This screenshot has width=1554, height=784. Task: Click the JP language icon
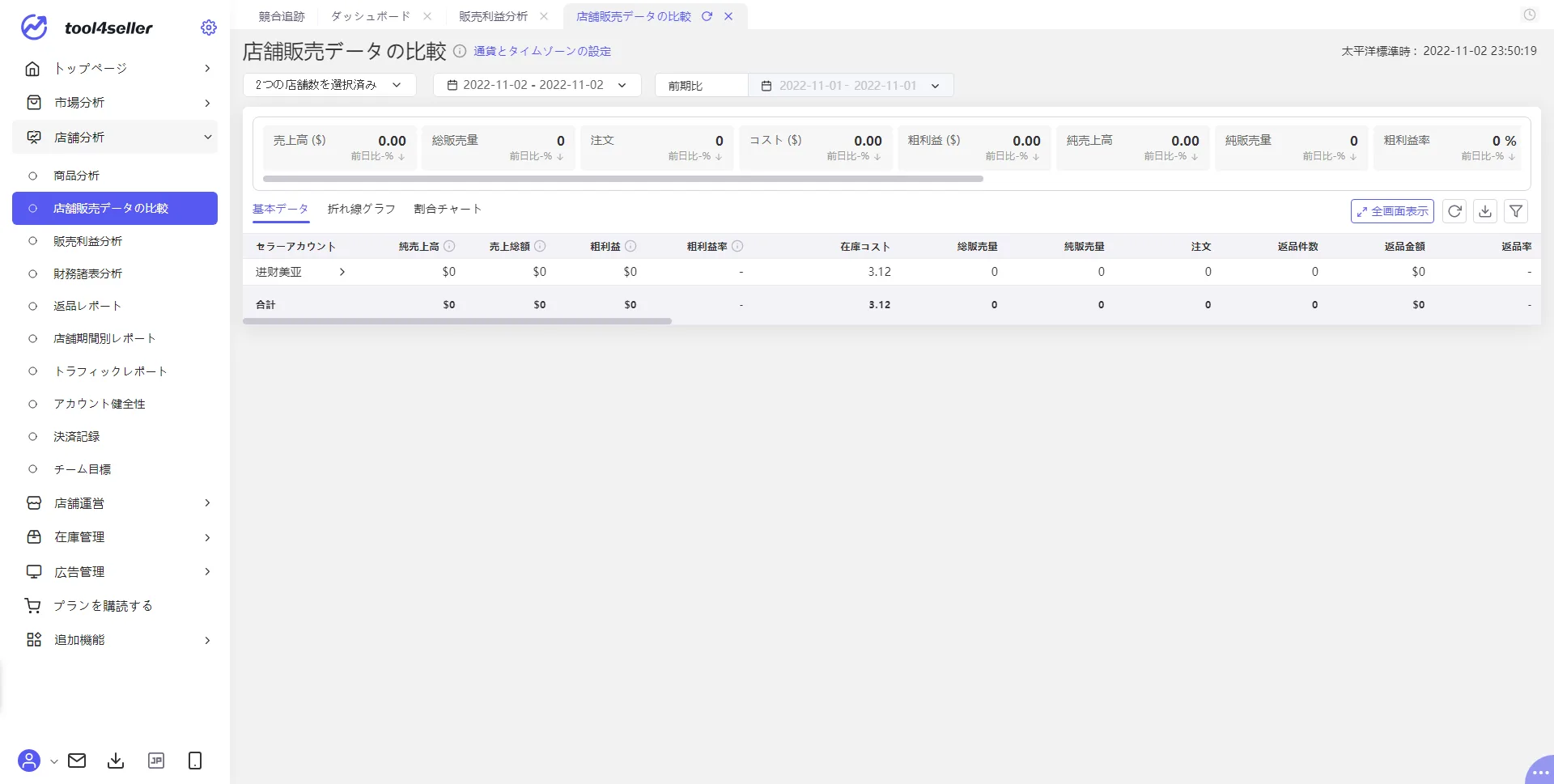coord(156,761)
